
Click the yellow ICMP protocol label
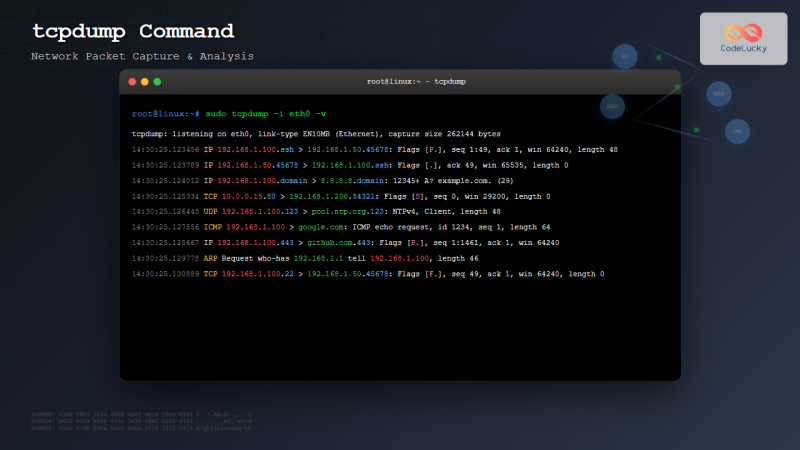point(213,227)
